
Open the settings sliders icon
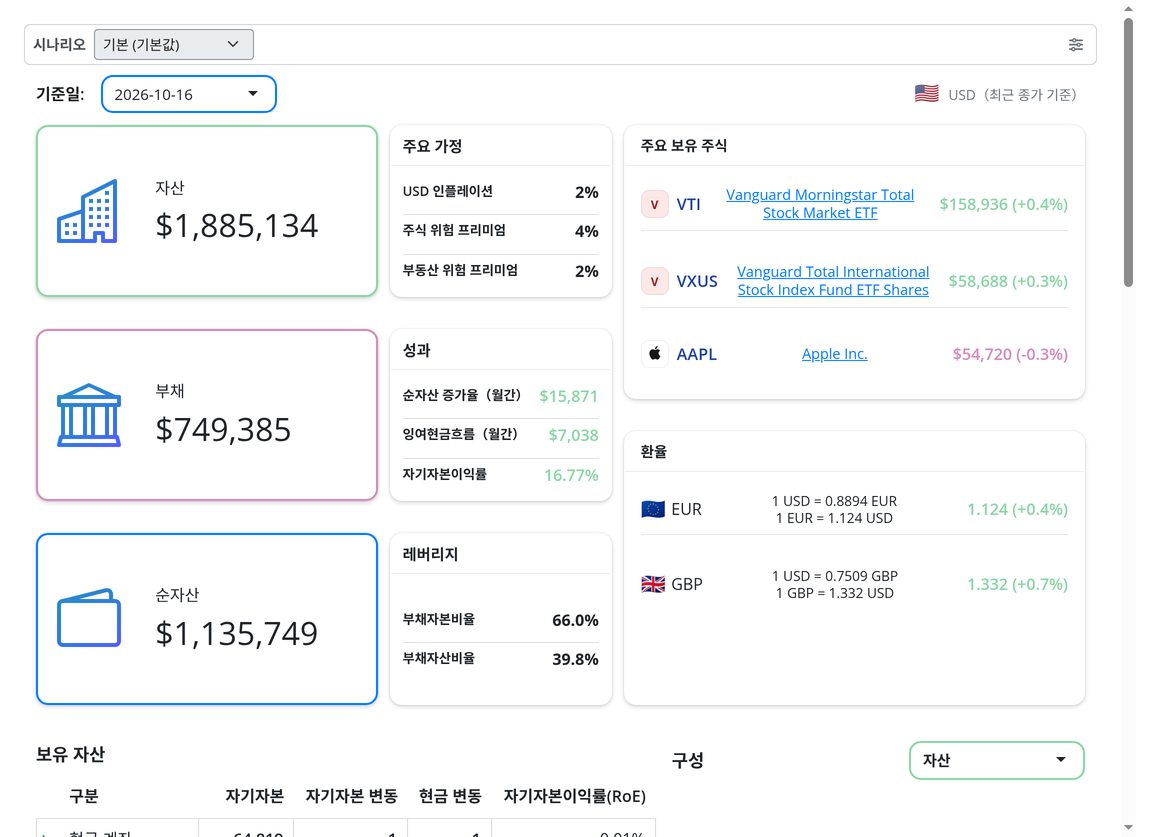(1076, 44)
